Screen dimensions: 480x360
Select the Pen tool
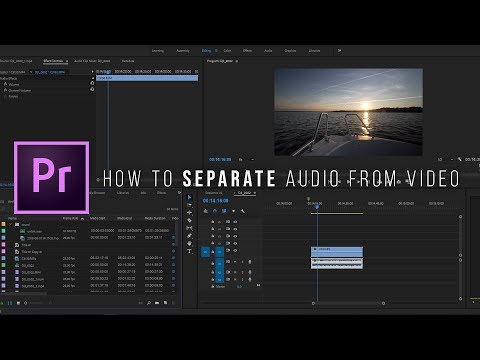[189, 236]
